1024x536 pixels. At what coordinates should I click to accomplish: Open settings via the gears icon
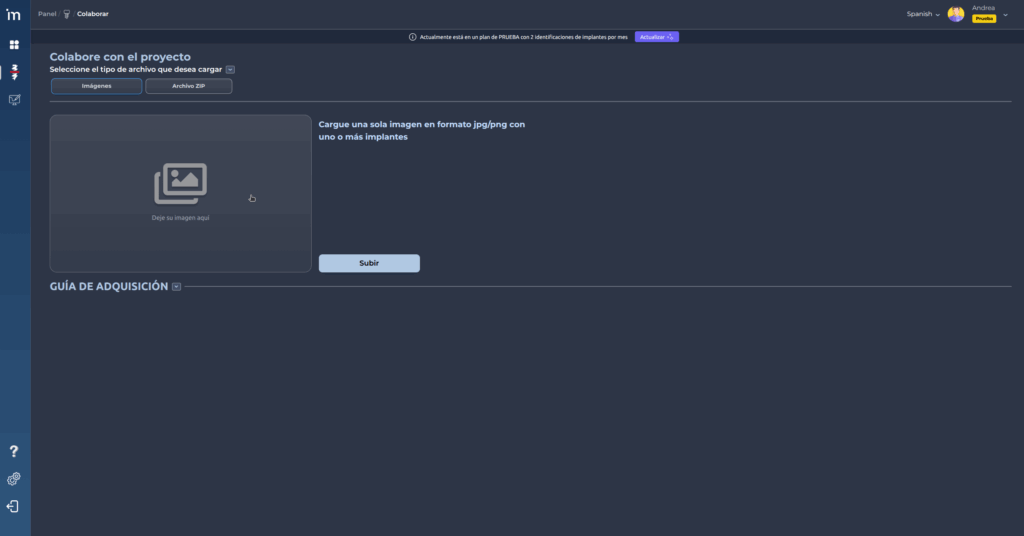point(14,479)
